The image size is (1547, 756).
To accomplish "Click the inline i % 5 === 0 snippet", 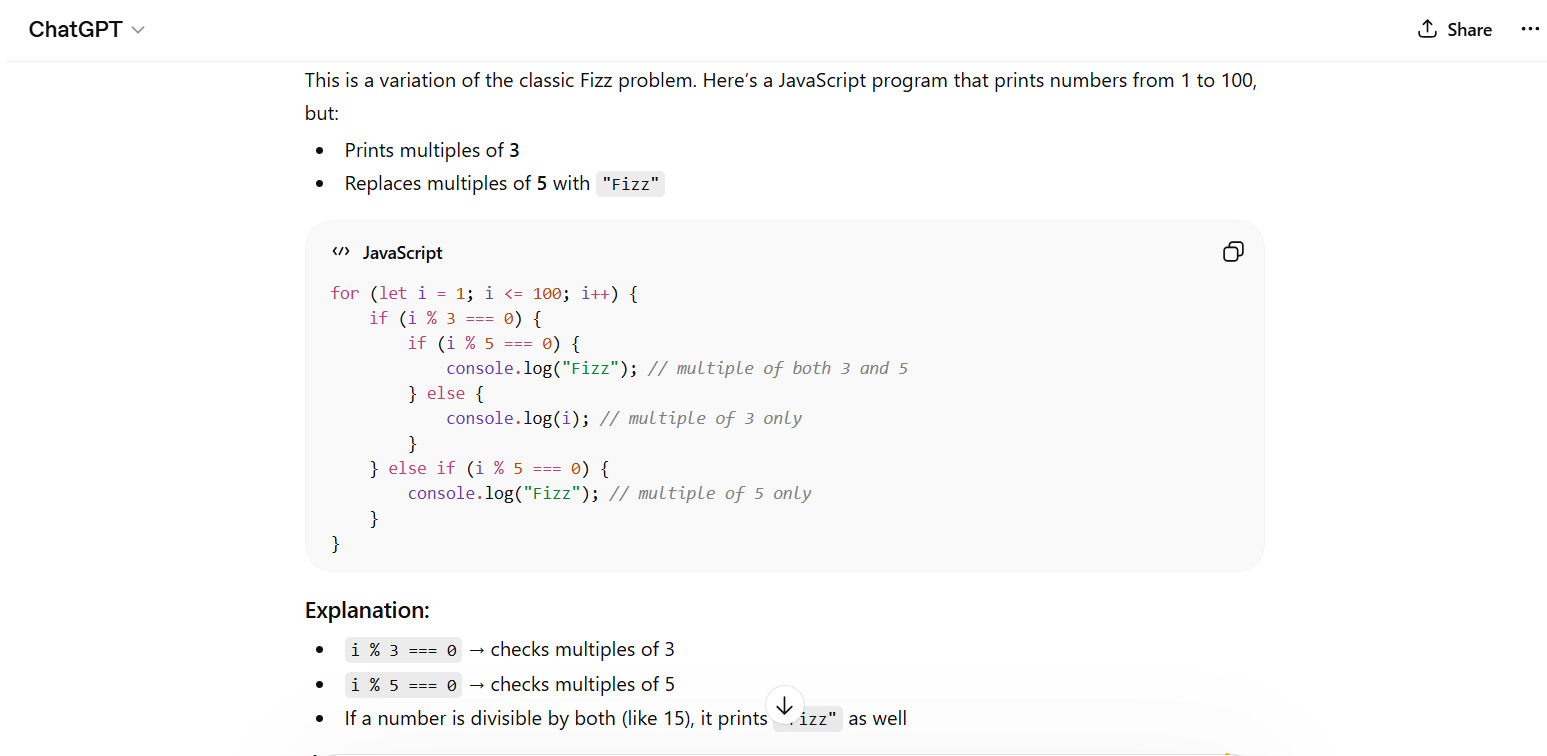I will 403,685.
